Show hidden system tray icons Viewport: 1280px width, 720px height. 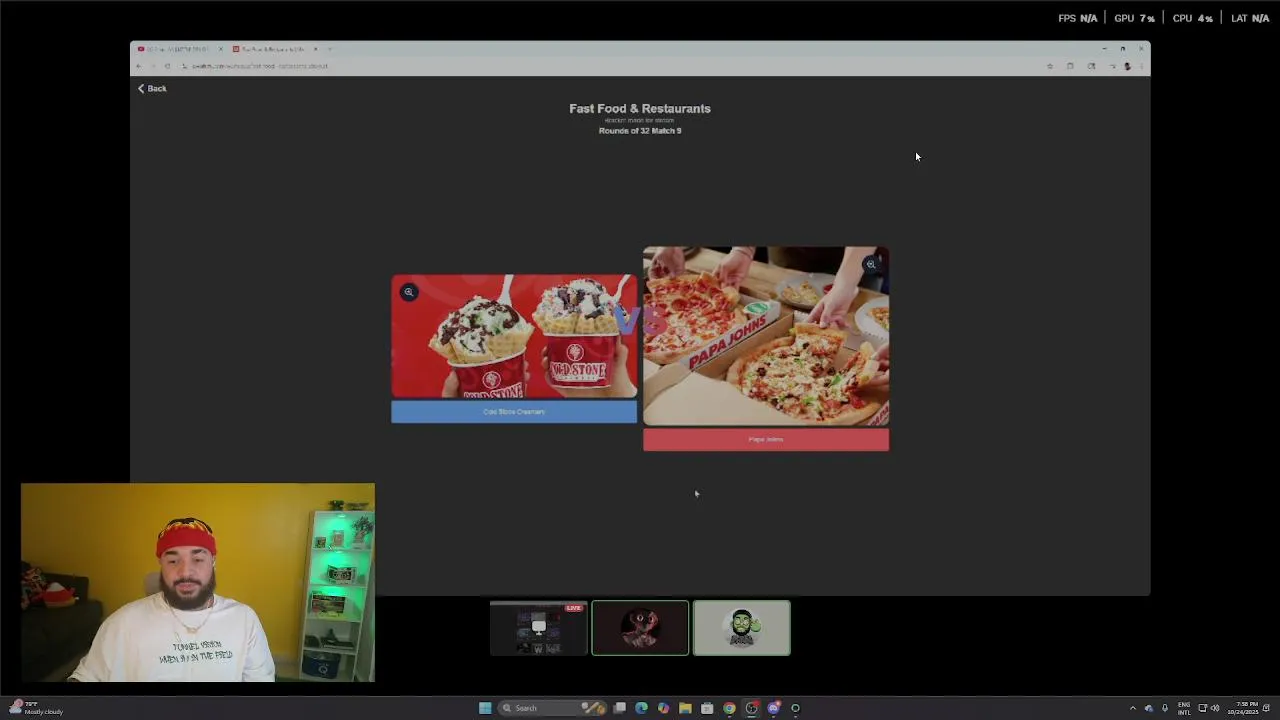pyautogui.click(x=1133, y=708)
